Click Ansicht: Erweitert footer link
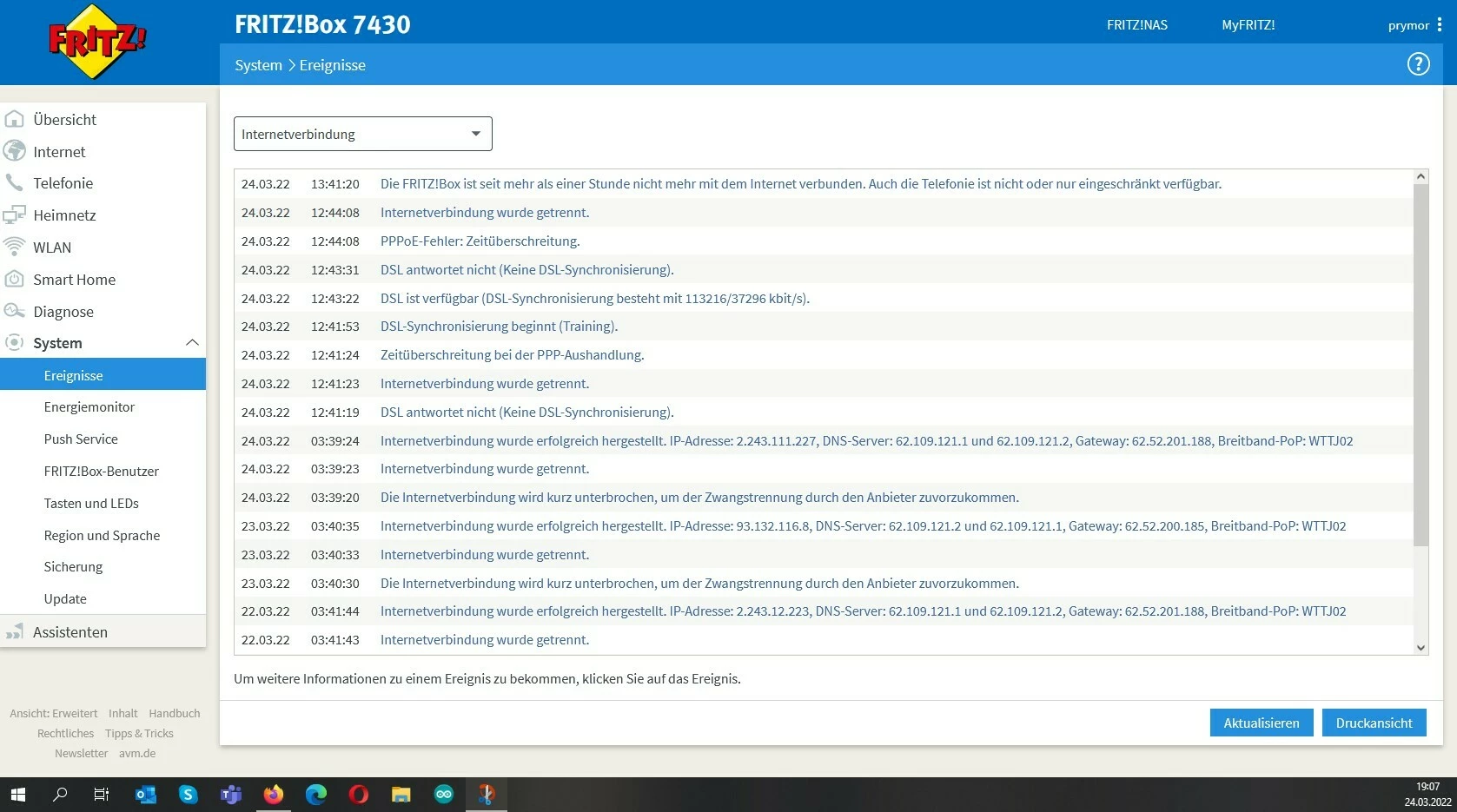The height and width of the screenshot is (812, 1457). pyautogui.click(x=54, y=713)
